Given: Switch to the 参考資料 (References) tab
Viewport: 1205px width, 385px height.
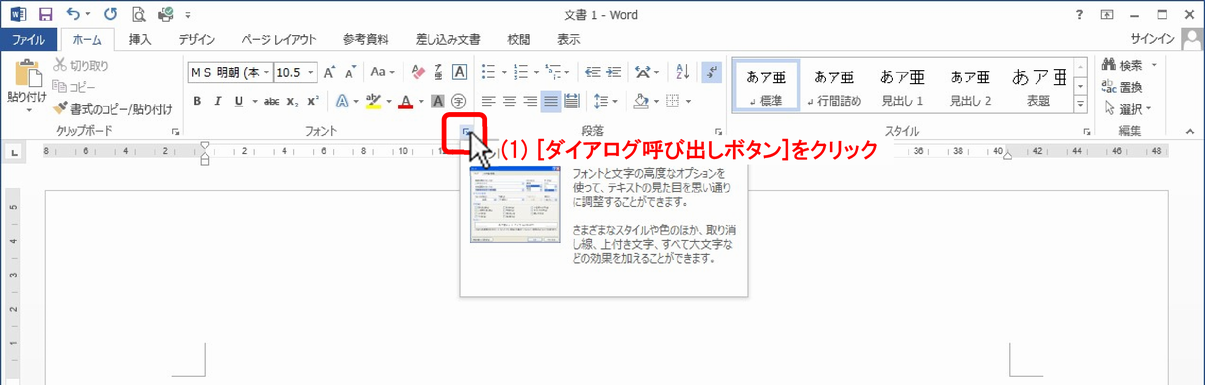Looking at the screenshot, I should point(366,40).
